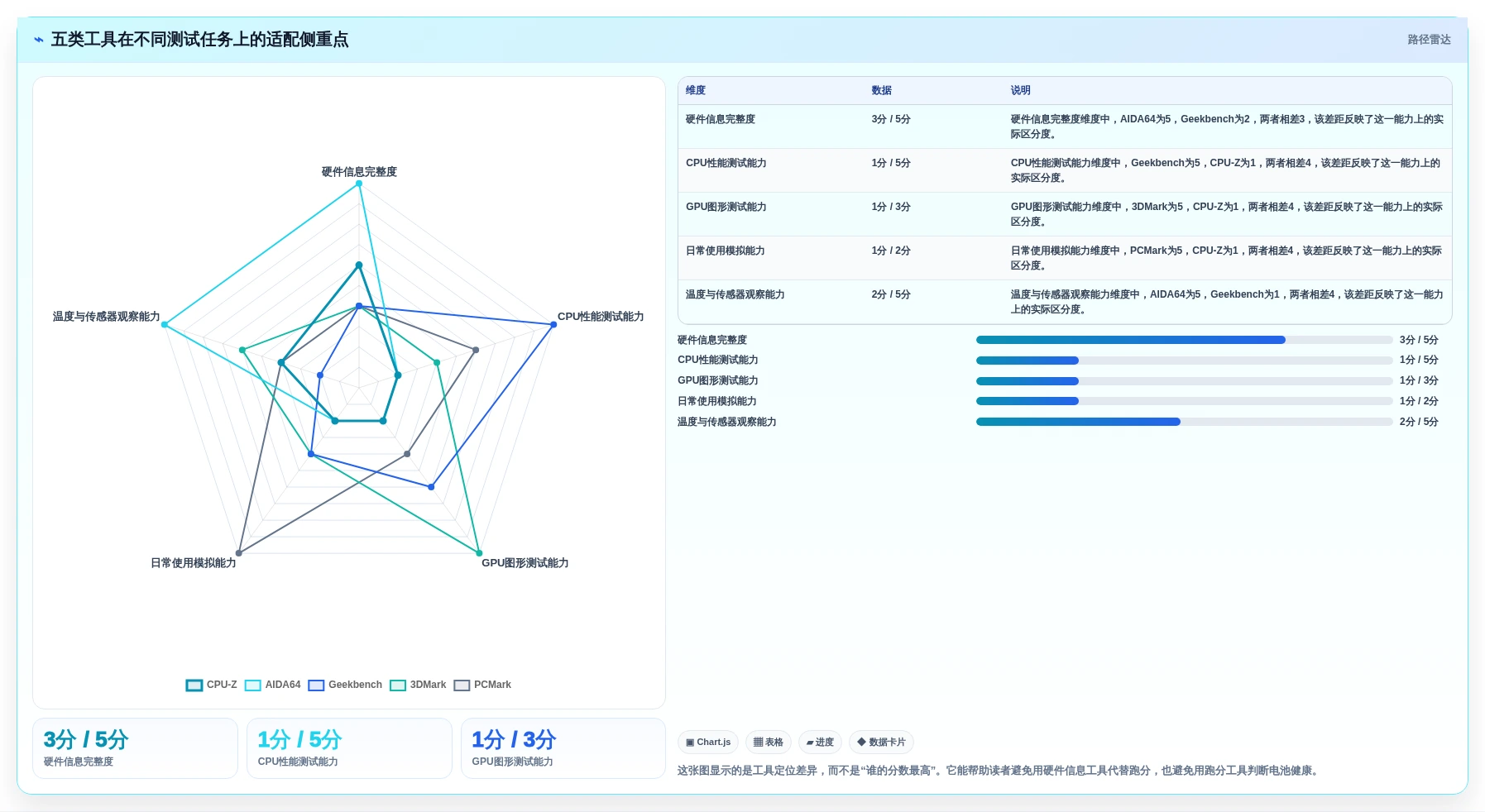The height and width of the screenshot is (812, 1485).
Task: Click the 1分 / 3分 GPU图形测试能力 card
Action: 563,748
